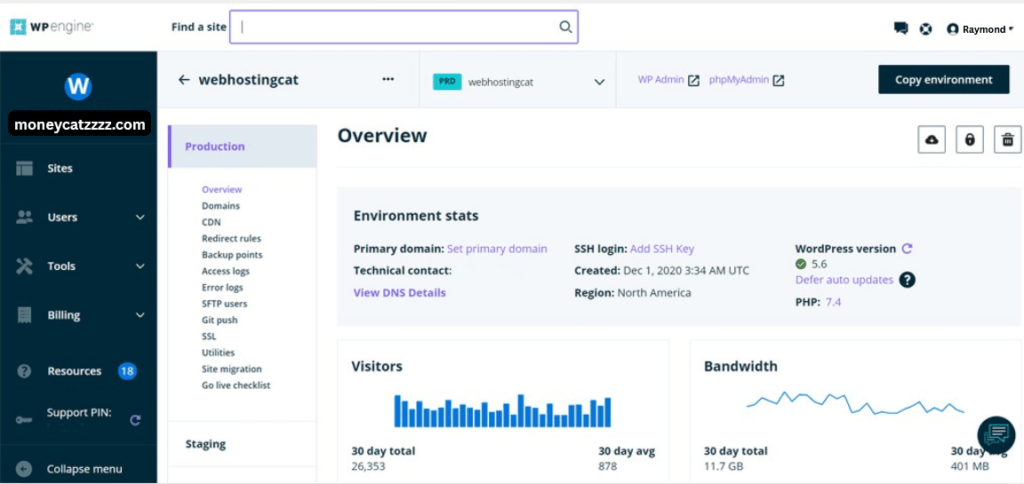Click View DNS Details link
The height and width of the screenshot is (484, 1024).
[400, 293]
